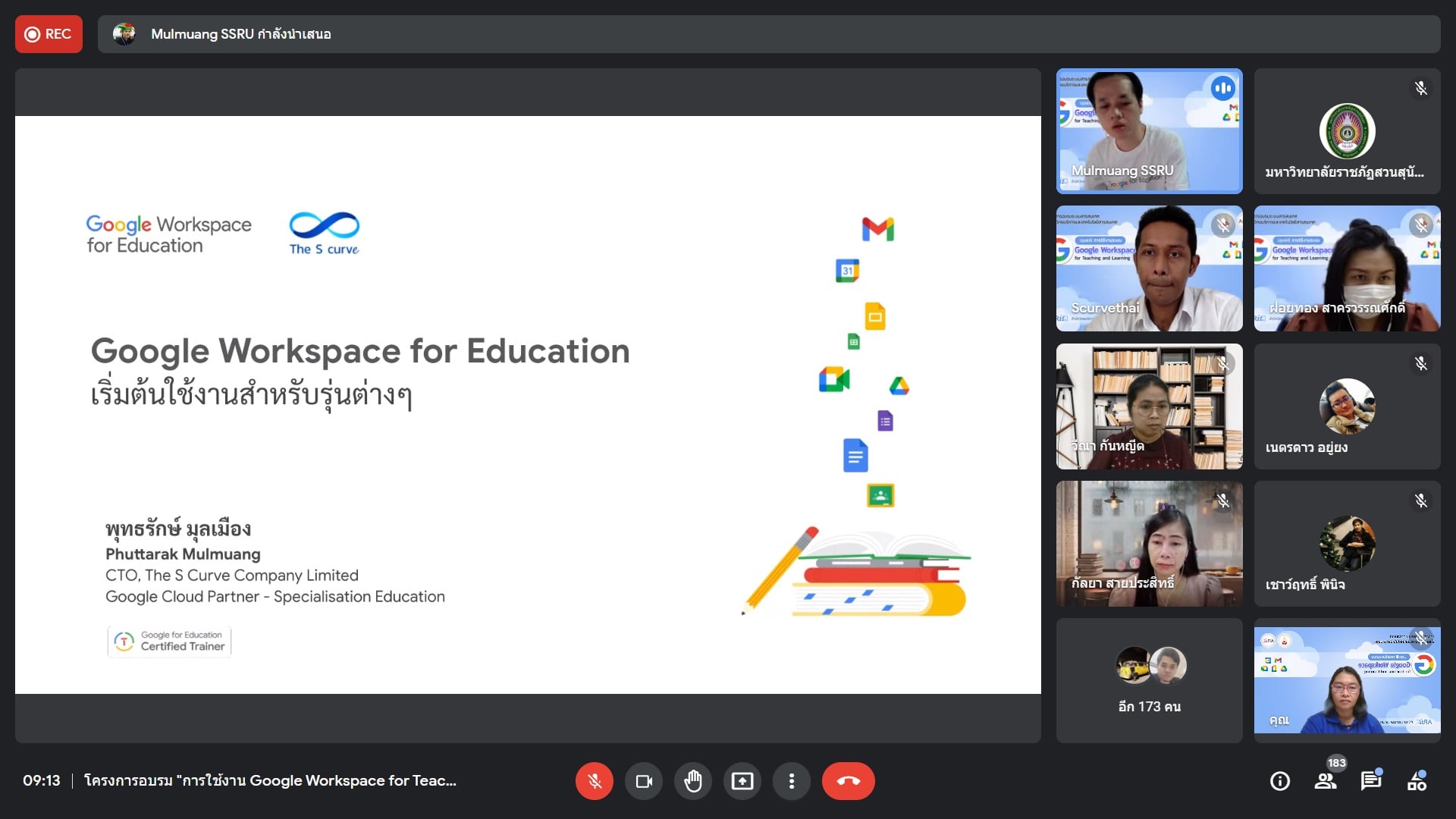Screen dimensions: 1456x819
Task: Open the chat messages panel
Action: (x=1371, y=781)
